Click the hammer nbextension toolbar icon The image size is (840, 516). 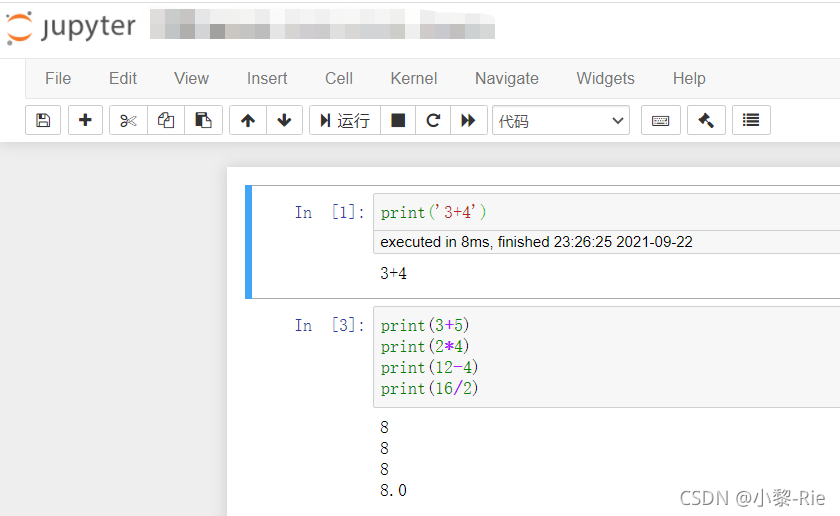(x=706, y=120)
